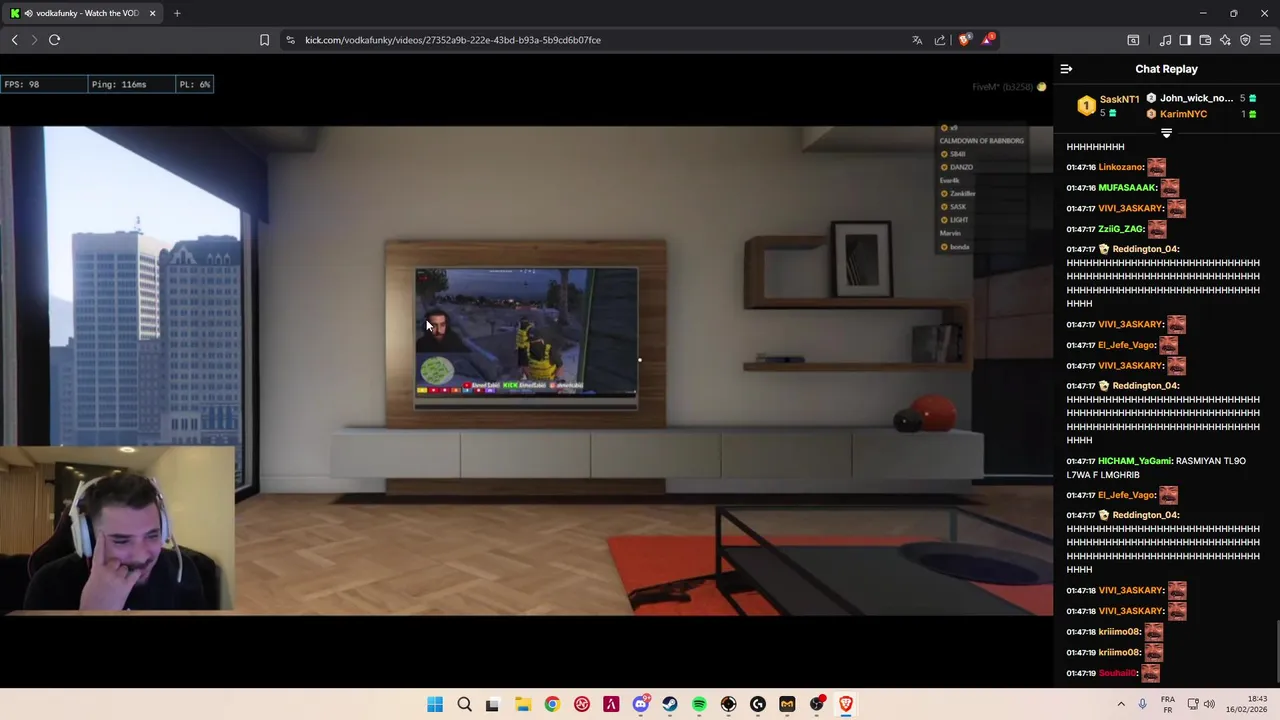Open Windows taskbar search
This screenshot has width=1280, height=720.
pos(464,704)
